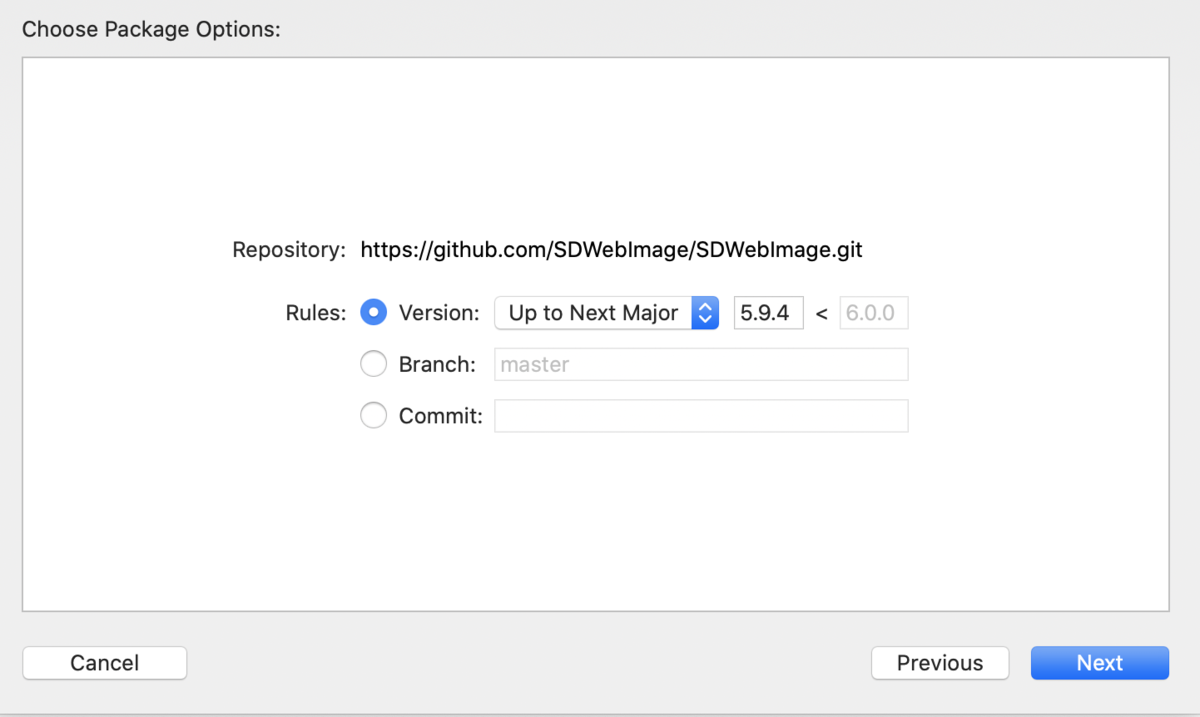Click the Repository label
Viewport: 1200px width, 717px height.
pyautogui.click(x=289, y=250)
